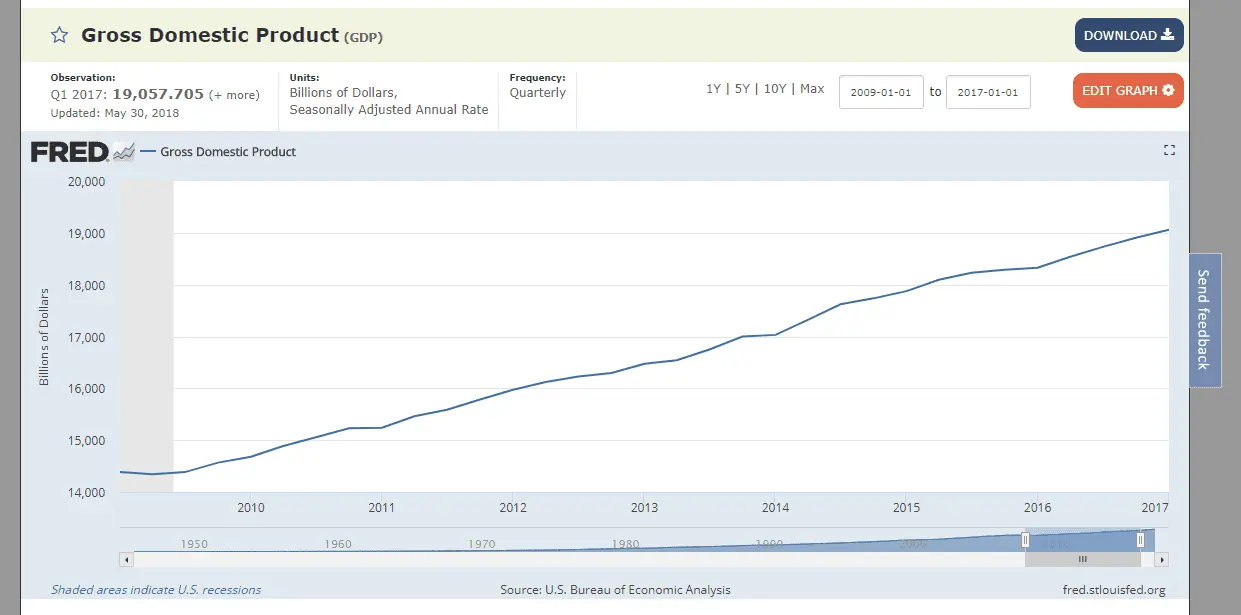1241x615 pixels.
Task: Expand the (+ more) observation details
Action: 234,95
